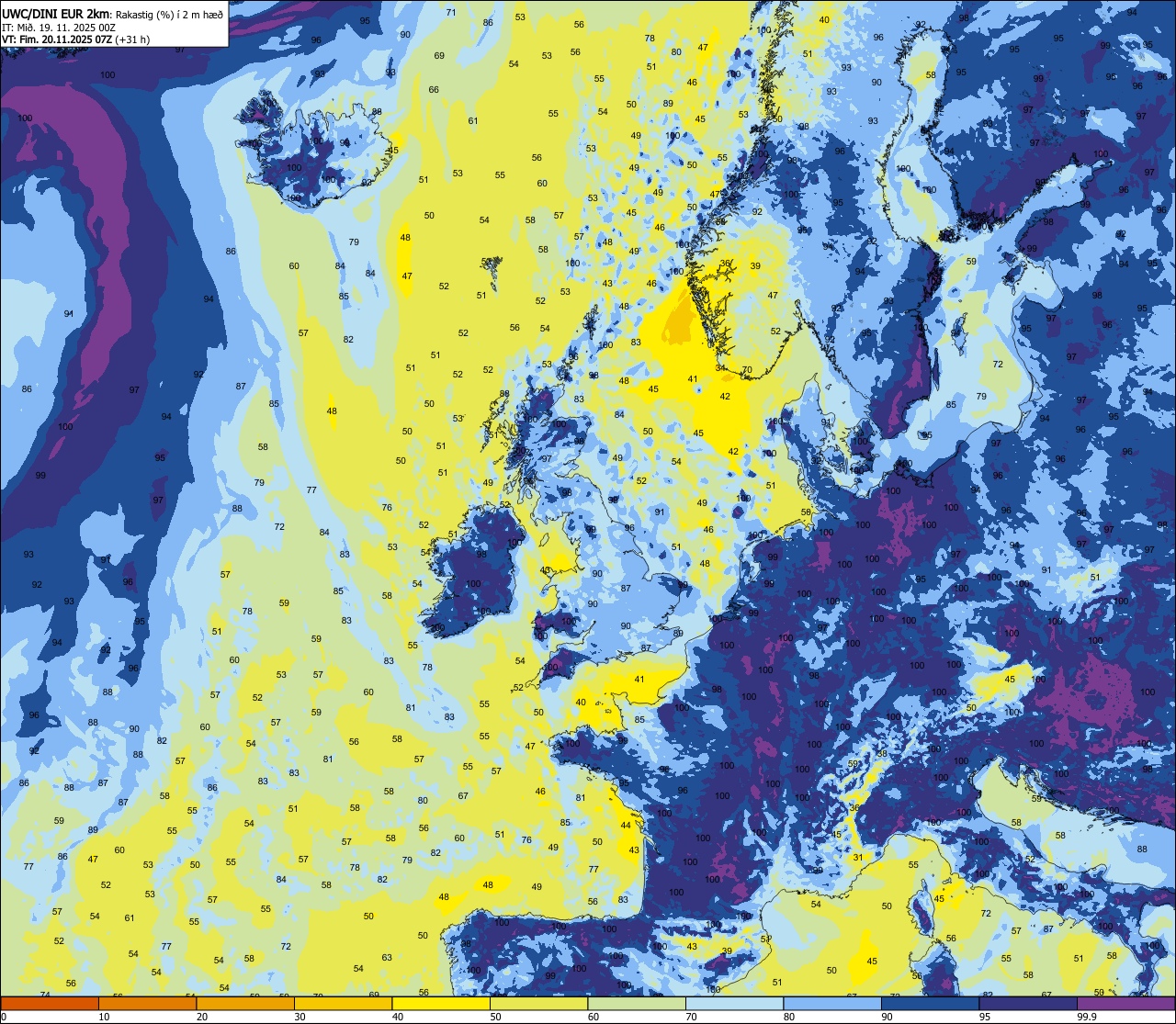Click the '60' tick label on the legend
The height and width of the screenshot is (1024, 1176).
click(593, 1017)
